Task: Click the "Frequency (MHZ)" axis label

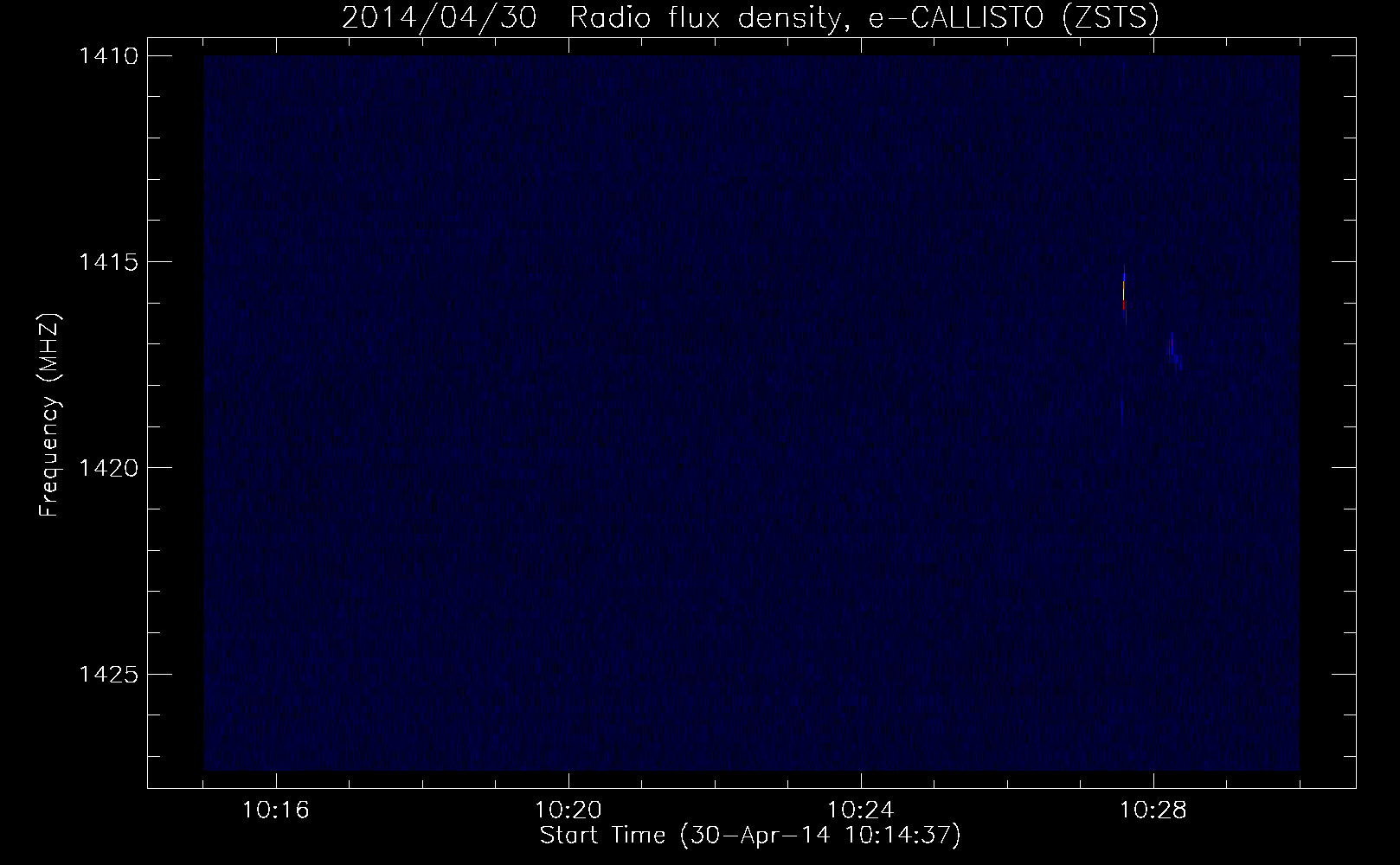Action: [x=50, y=415]
